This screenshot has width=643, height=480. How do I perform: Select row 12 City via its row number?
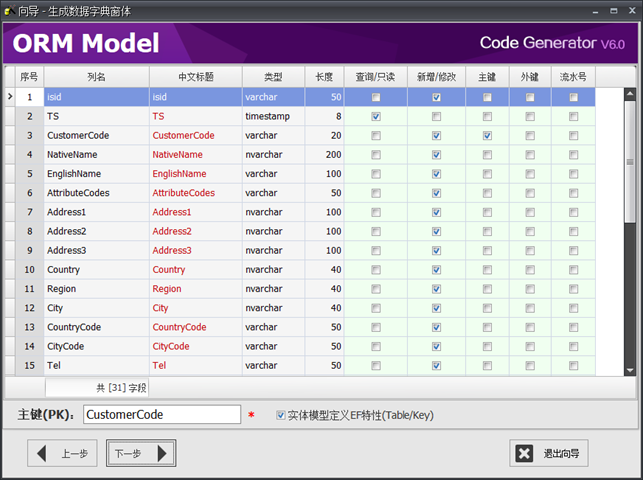(x=30, y=308)
